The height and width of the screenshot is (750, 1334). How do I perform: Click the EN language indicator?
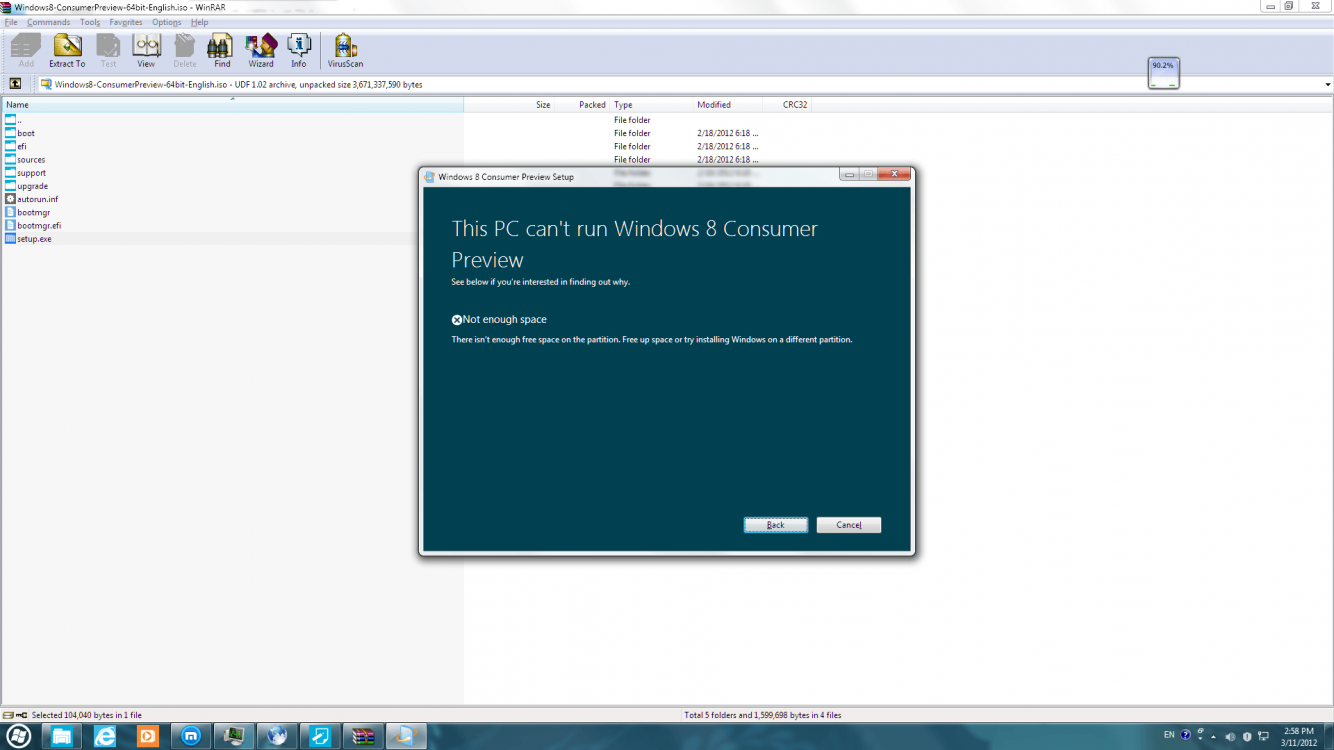(1169, 735)
